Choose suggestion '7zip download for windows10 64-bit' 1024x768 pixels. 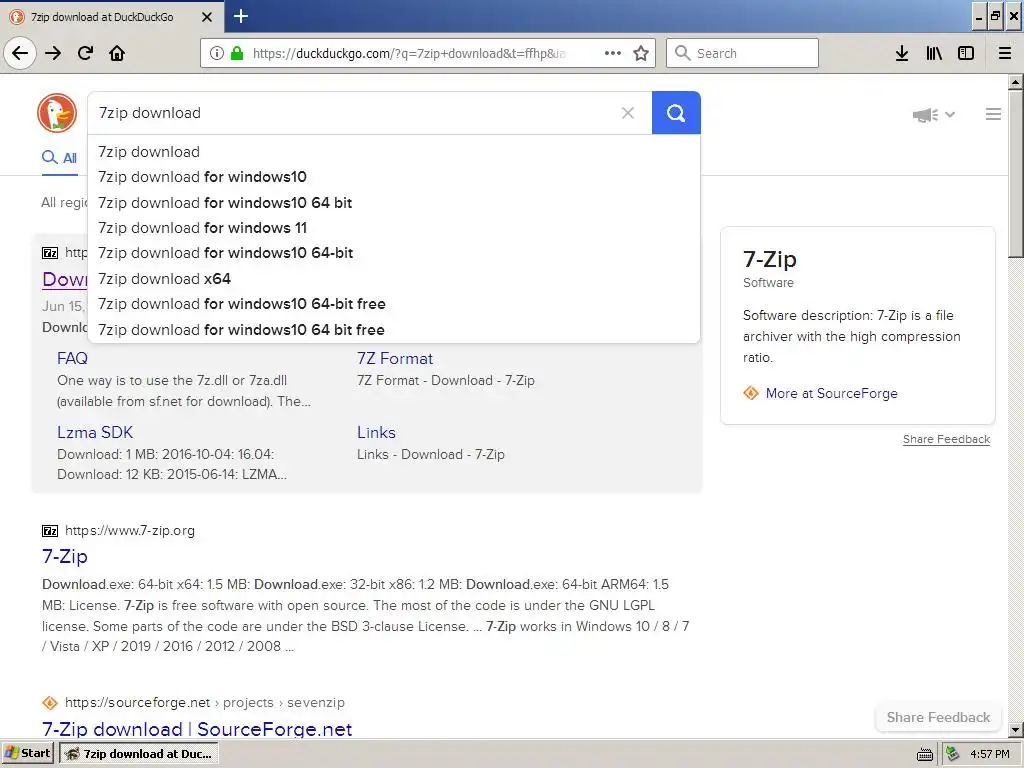pos(394,253)
